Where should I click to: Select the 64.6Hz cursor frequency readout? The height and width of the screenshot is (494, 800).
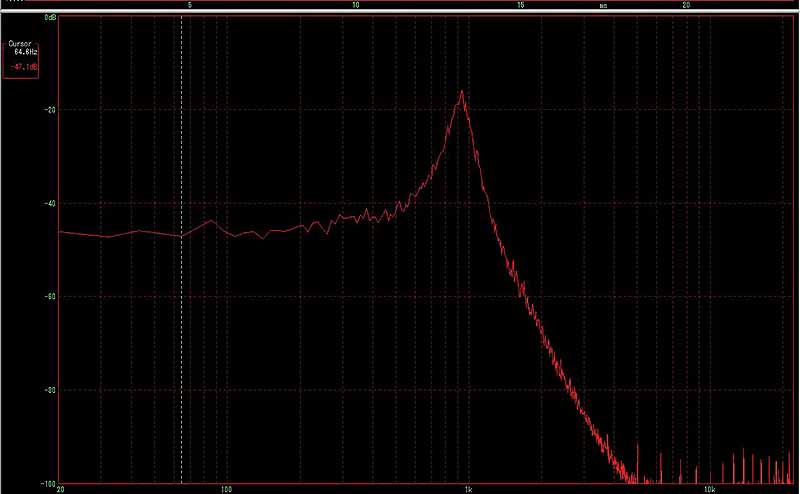point(24,53)
